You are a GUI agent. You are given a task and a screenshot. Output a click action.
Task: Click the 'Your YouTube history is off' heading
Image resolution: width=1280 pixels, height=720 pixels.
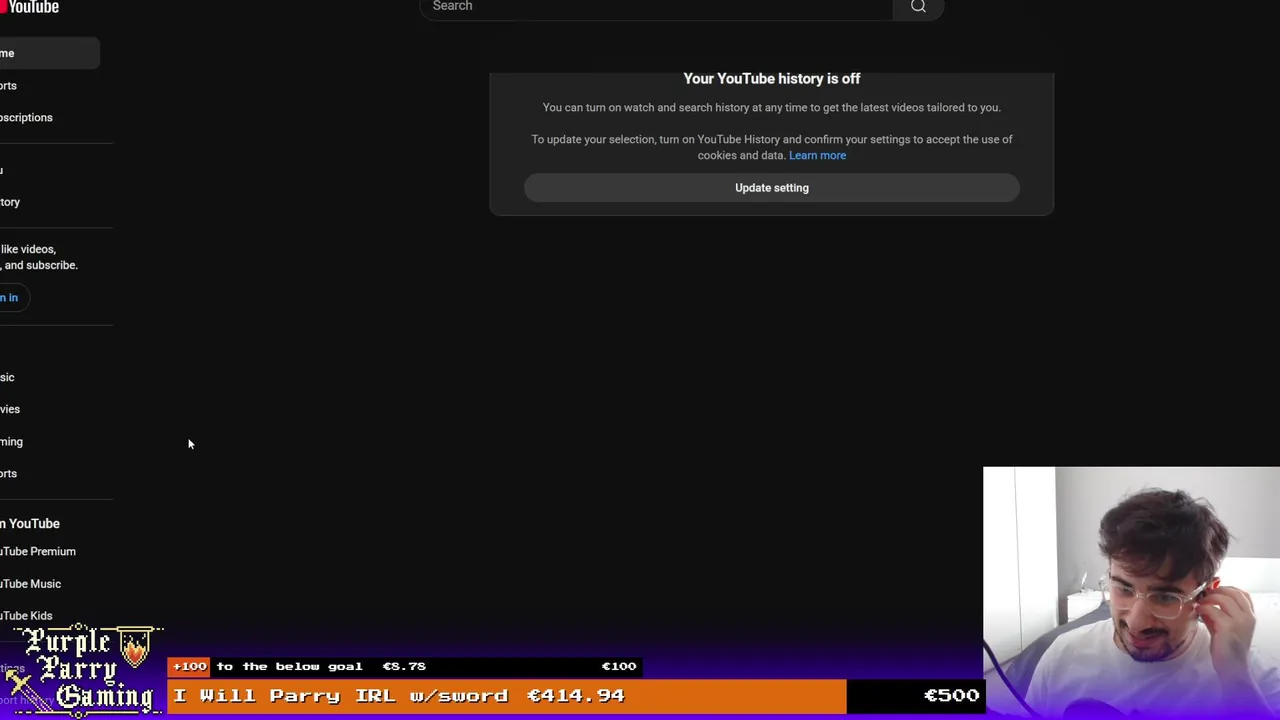point(771,78)
